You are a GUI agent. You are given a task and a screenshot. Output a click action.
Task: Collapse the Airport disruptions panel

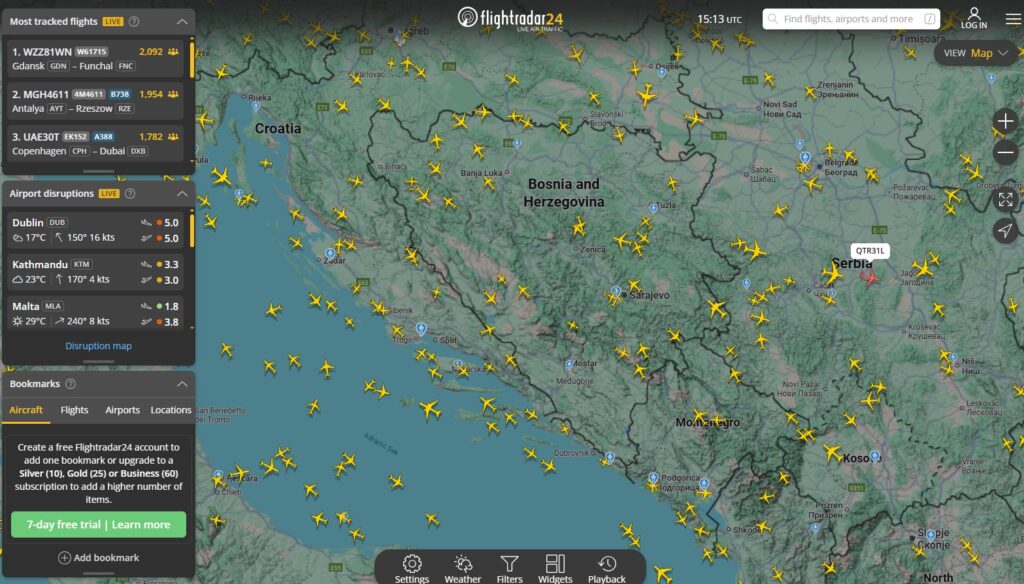point(182,193)
